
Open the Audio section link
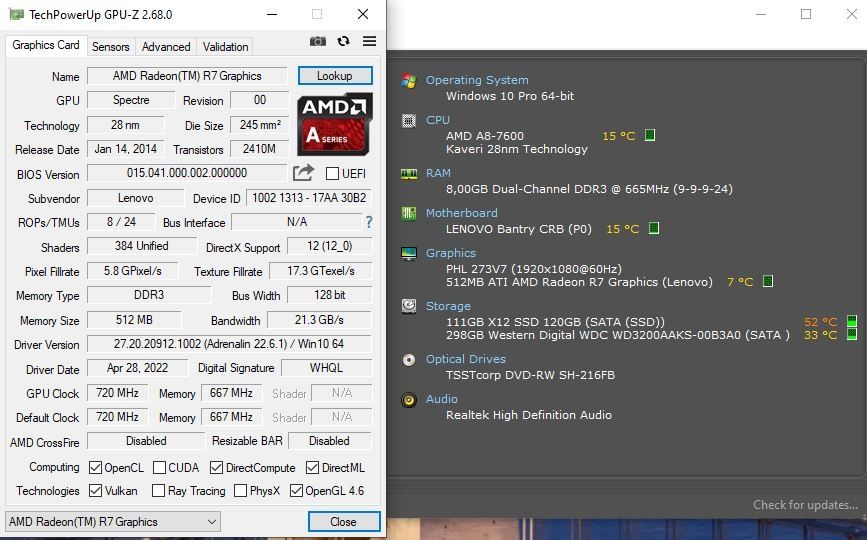[x=441, y=399]
